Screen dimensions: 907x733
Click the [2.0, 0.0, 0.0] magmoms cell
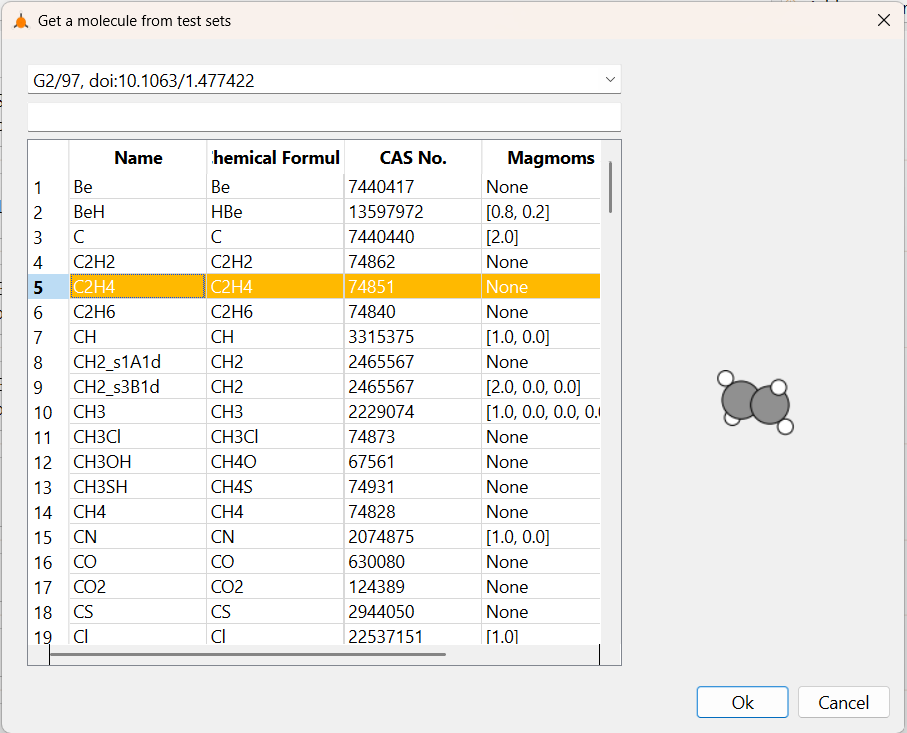tap(541, 386)
